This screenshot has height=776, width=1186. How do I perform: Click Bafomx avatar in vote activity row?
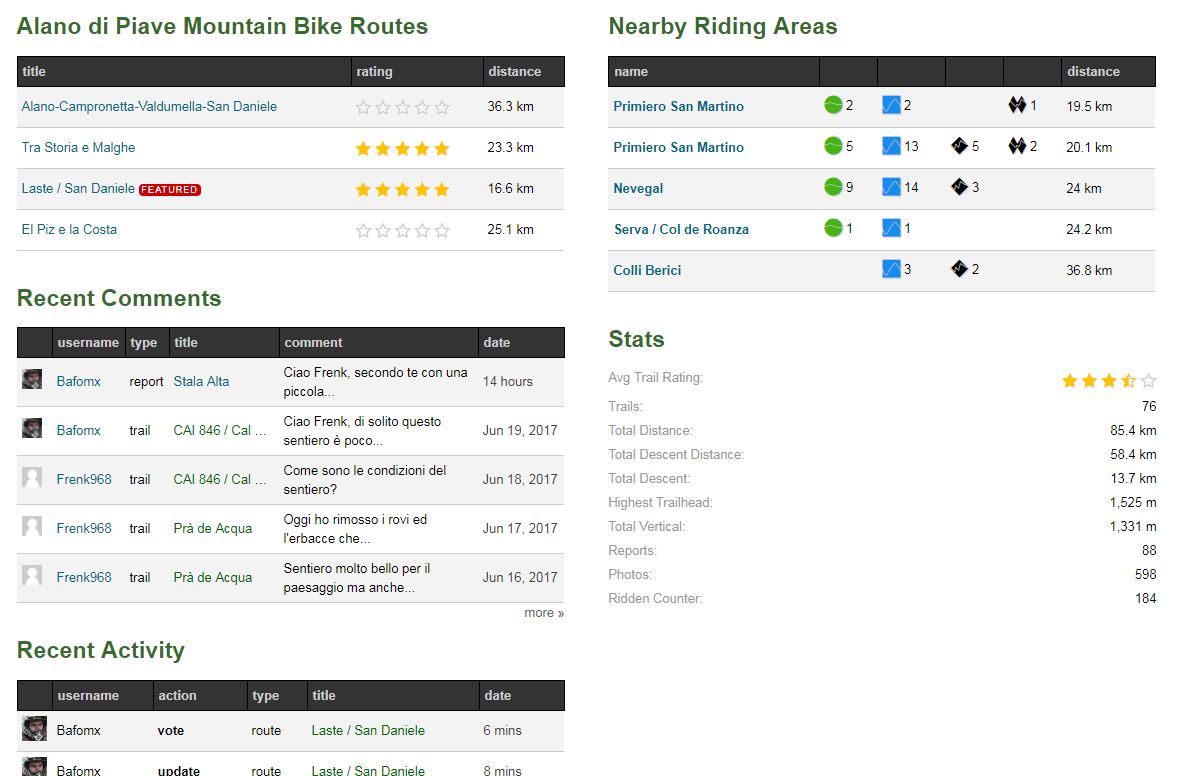point(34,728)
